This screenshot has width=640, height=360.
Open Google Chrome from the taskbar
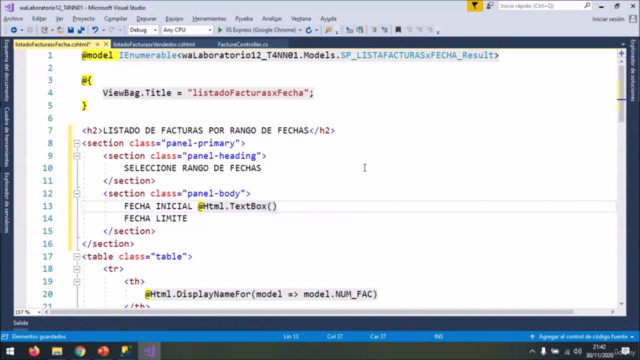(x=80, y=351)
